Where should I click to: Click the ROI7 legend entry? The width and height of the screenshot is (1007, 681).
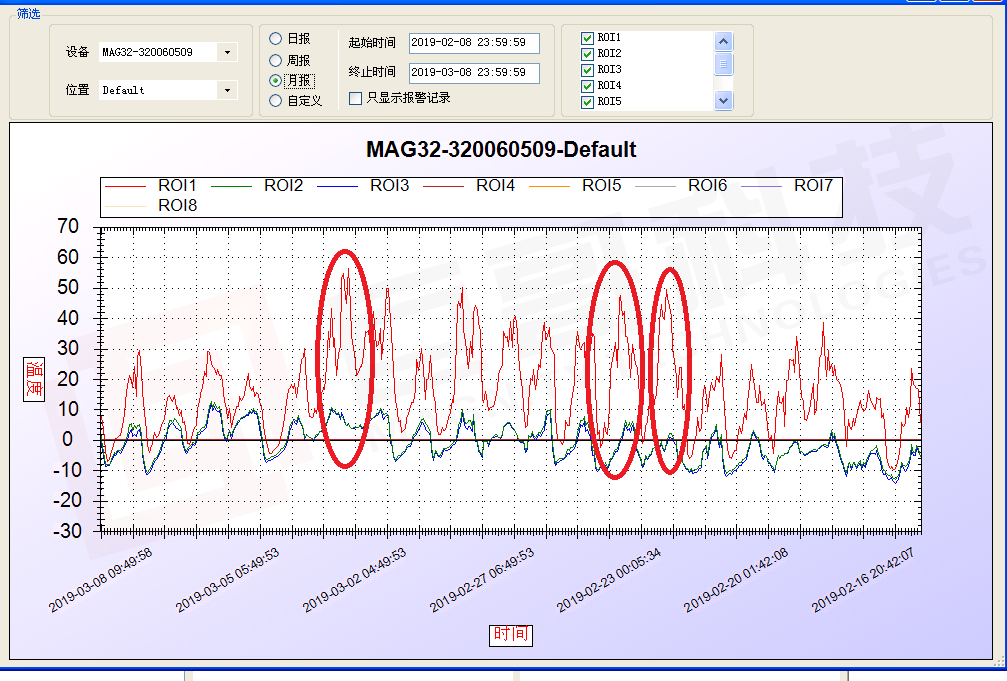click(x=787, y=186)
